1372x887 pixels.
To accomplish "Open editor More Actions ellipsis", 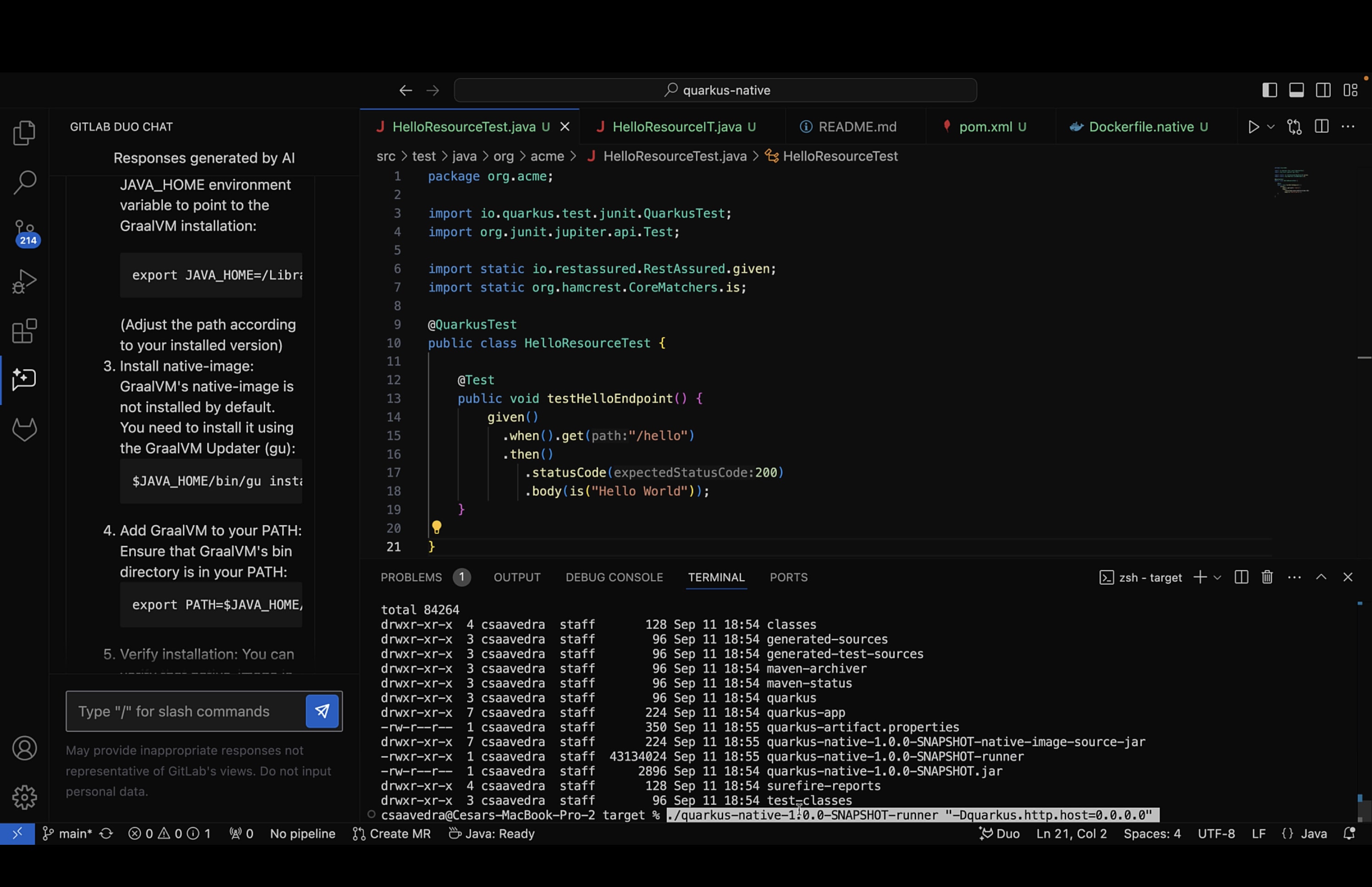I will point(1348,127).
